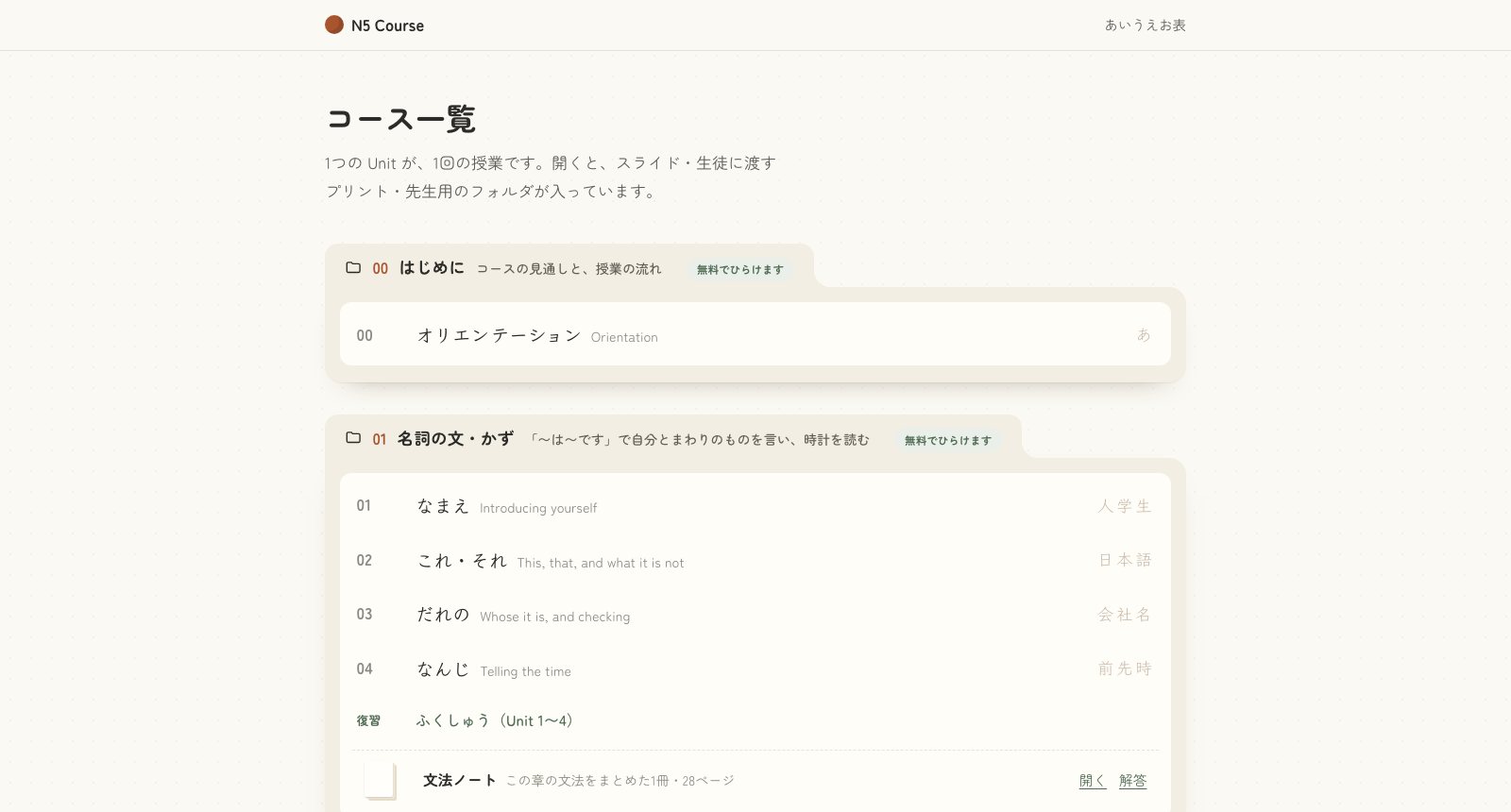Open the オリエンテーション Orientation lesson
Screen dimensions: 1511x812
click(755, 334)
